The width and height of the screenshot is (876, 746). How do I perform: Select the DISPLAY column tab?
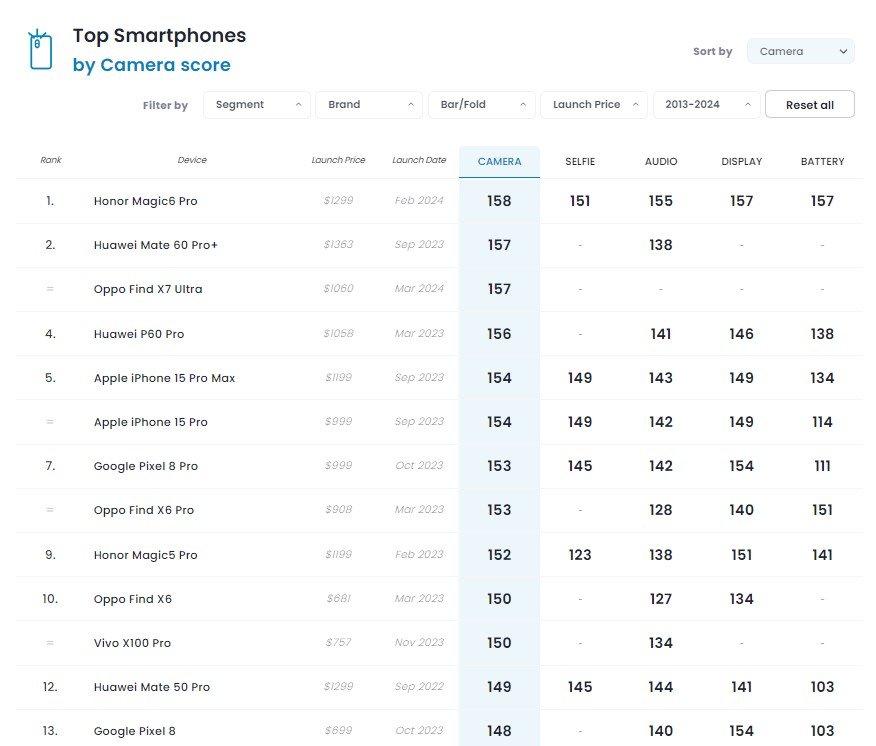pyautogui.click(x=741, y=161)
